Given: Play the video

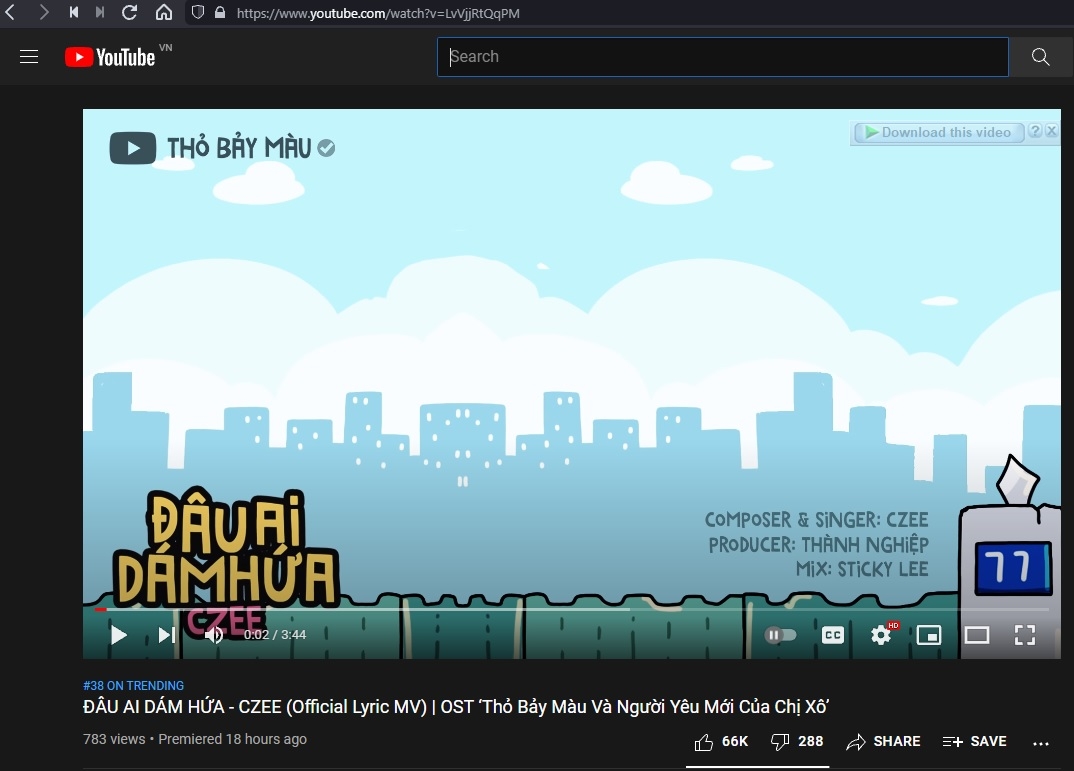Looking at the screenshot, I should [118, 635].
